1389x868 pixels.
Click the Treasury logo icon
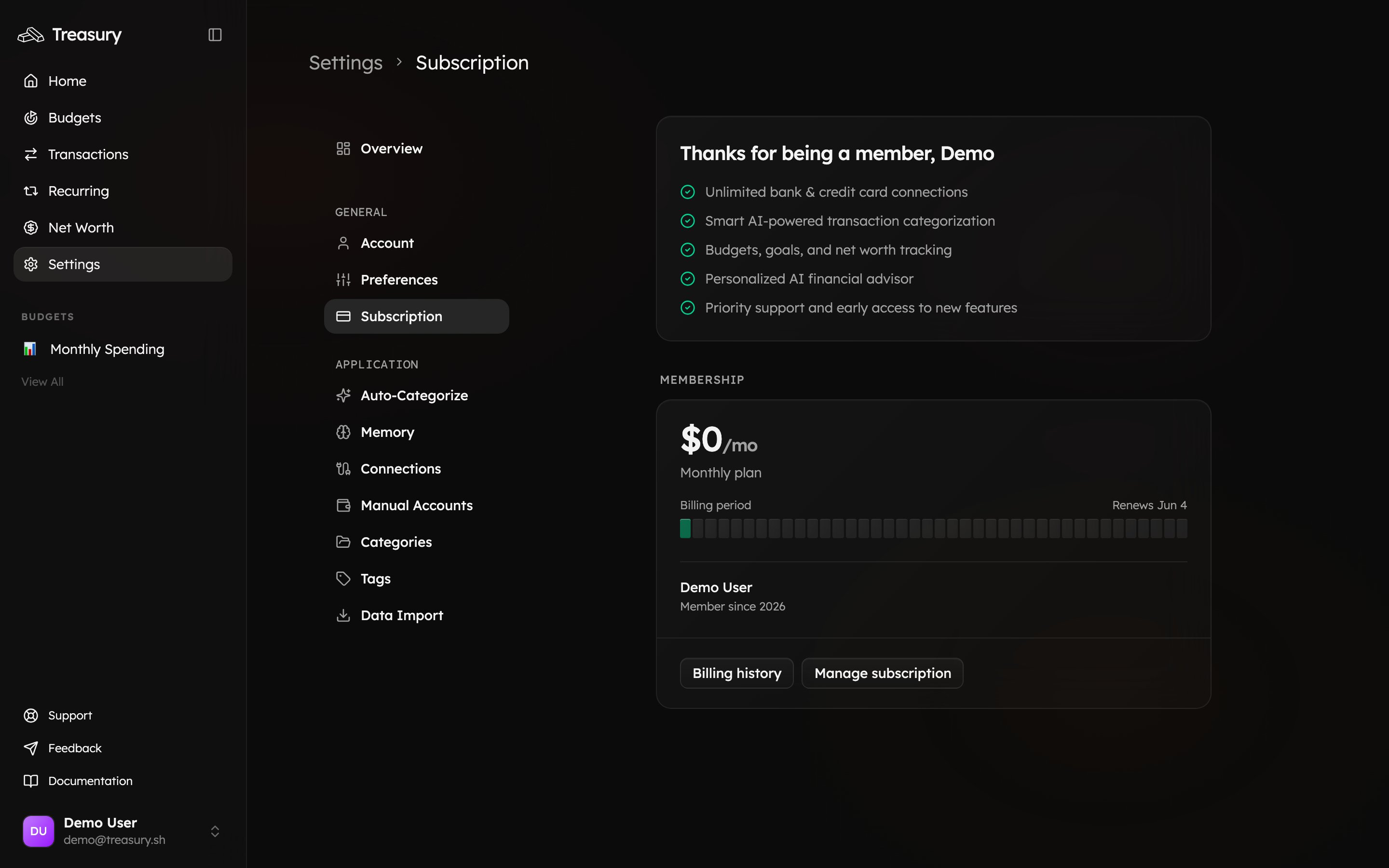coord(31,35)
